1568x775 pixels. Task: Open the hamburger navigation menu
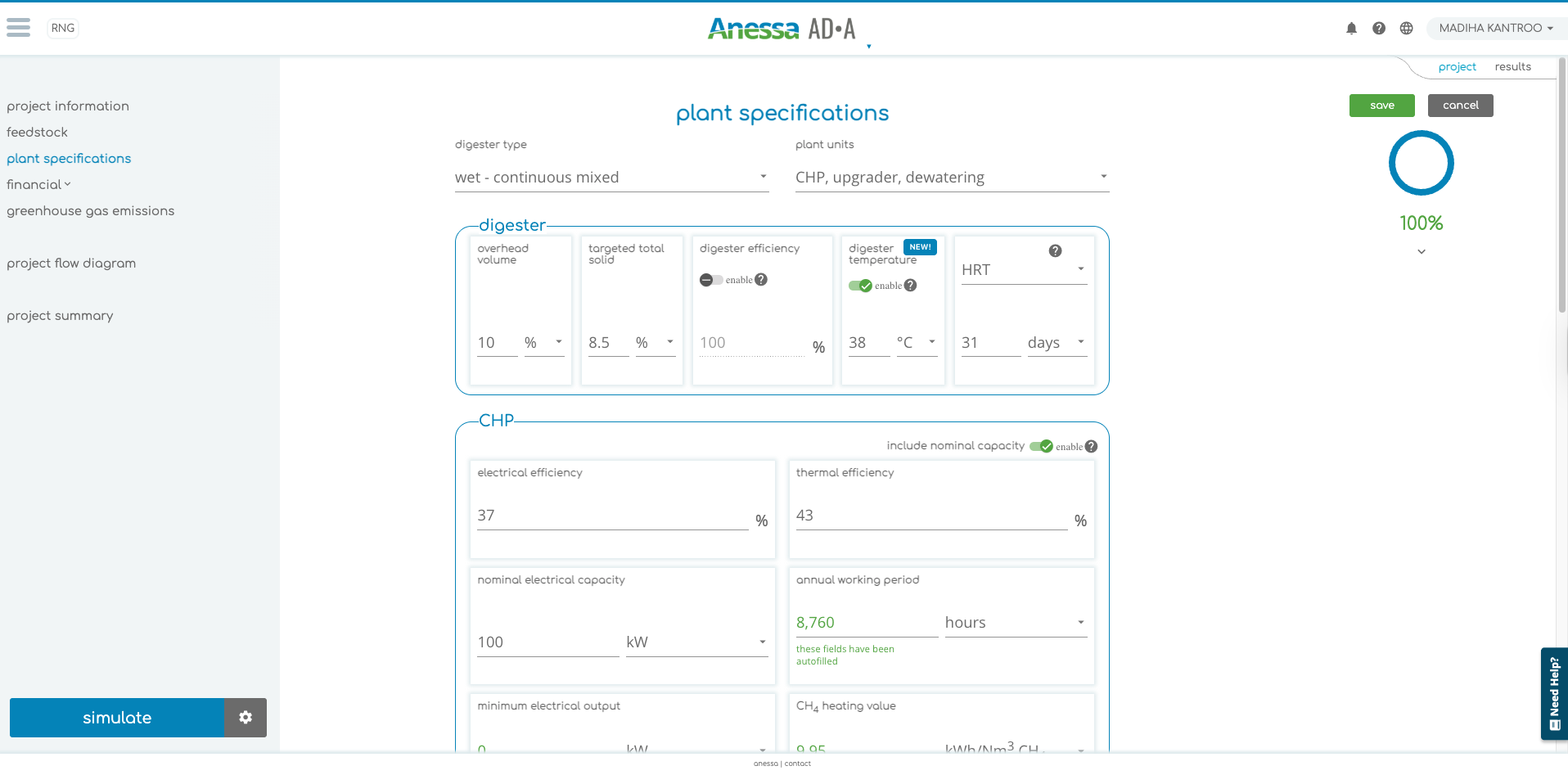click(18, 28)
